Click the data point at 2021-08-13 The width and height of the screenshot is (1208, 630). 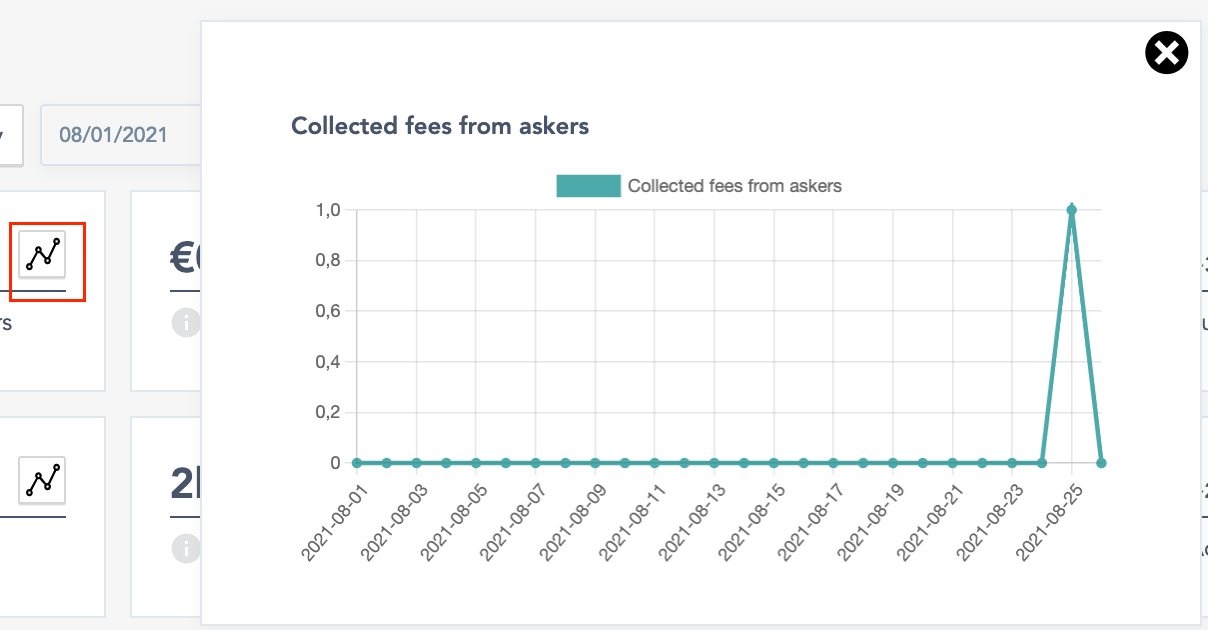(x=714, y=463)
